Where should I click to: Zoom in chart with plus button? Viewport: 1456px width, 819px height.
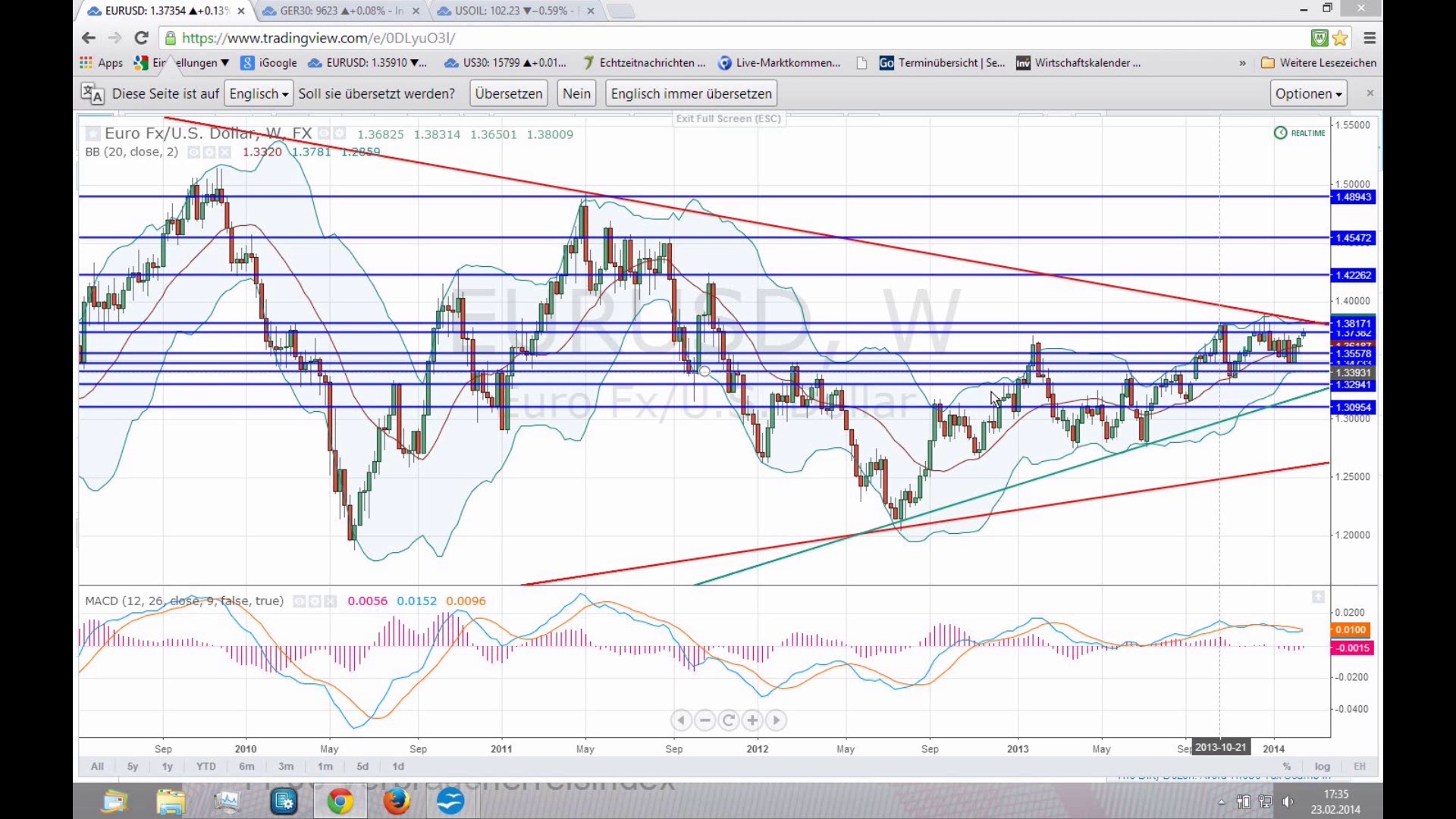(752, 720)
